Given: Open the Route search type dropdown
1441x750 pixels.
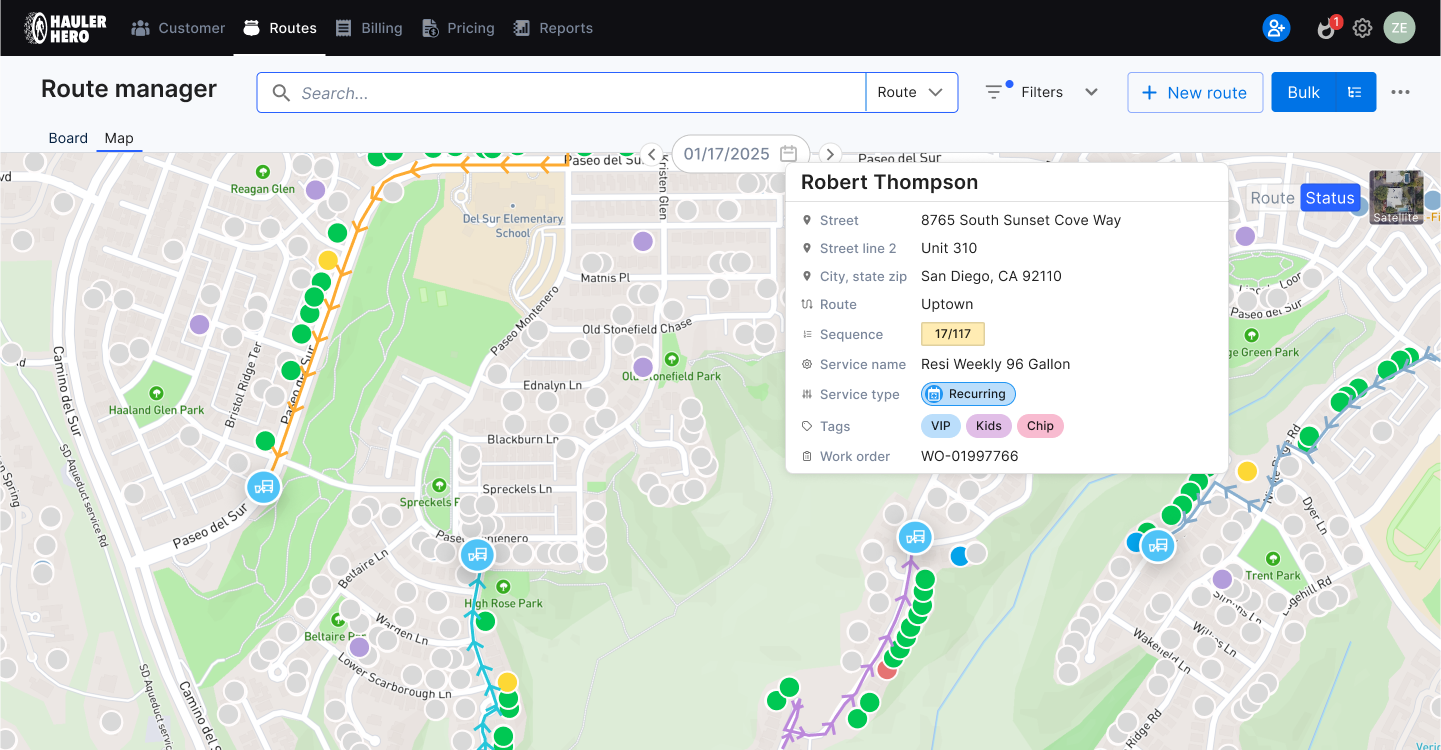Looking at the screenshot, I should 911,91.
